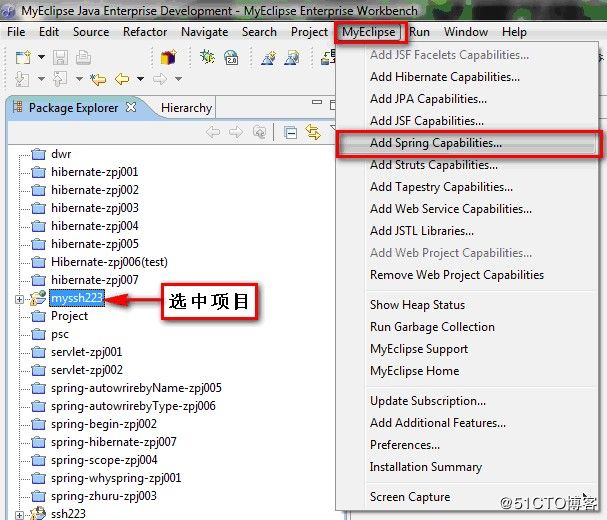Choose Remove Web Project Capabilities
The height and width of the screenshot is (520, 607).
(x=467, y=275)
